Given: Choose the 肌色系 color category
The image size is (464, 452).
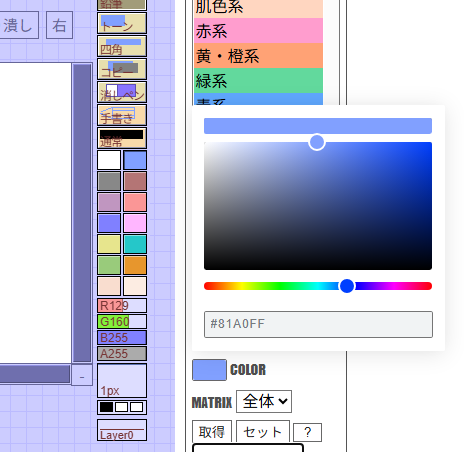Looking at the screenshot, I should click(x=258, y=8).
